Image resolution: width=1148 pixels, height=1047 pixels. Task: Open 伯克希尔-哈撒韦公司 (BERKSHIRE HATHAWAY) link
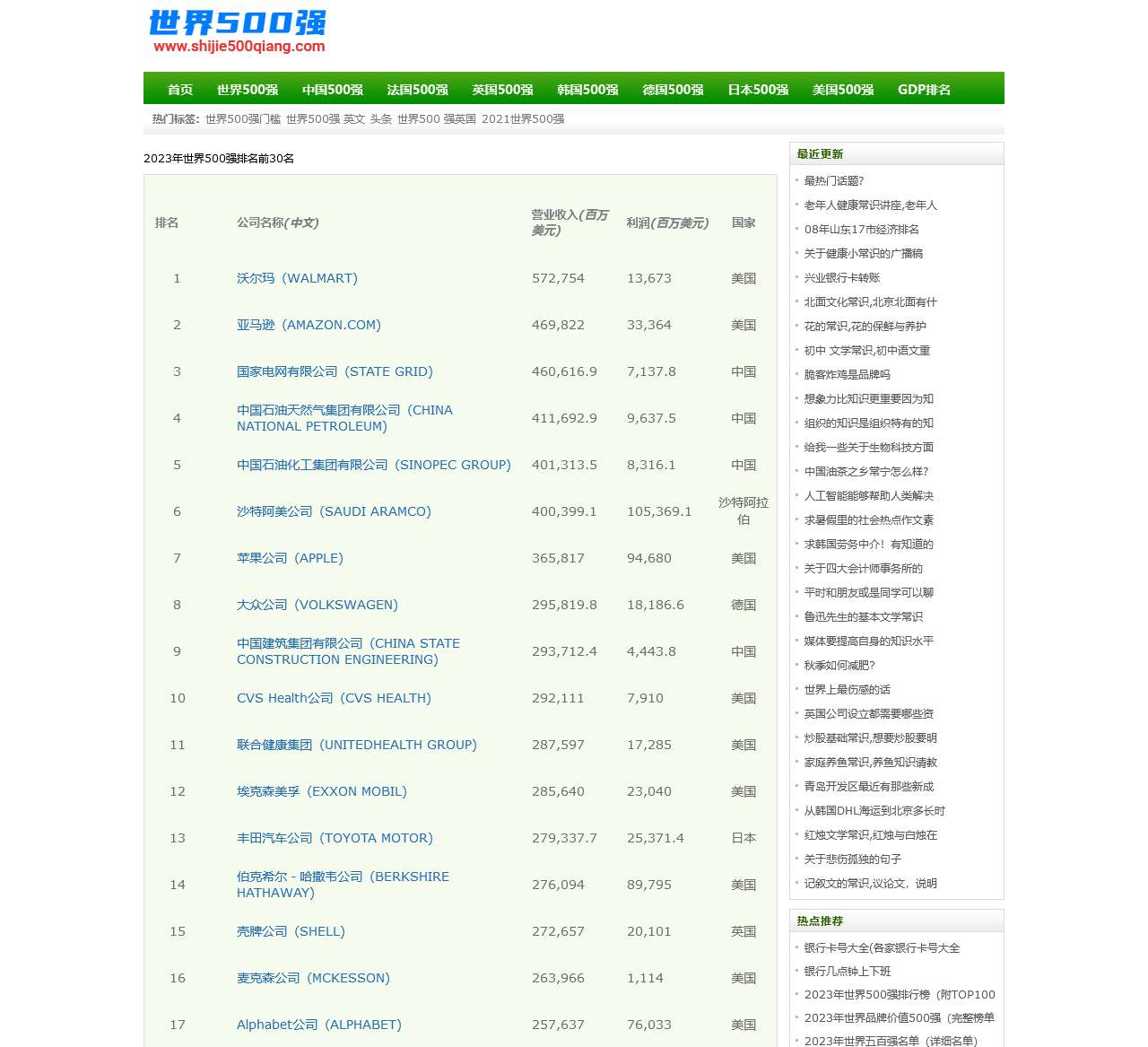343,885
